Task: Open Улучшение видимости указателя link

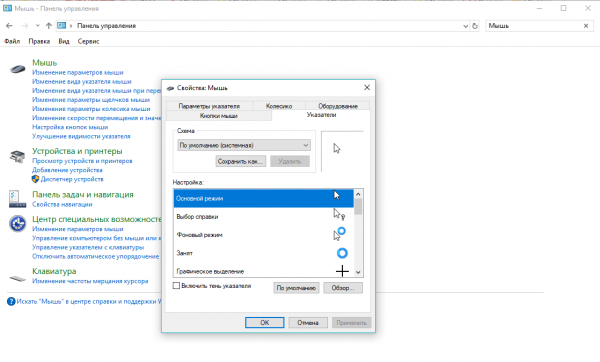Action: point(81,136)
